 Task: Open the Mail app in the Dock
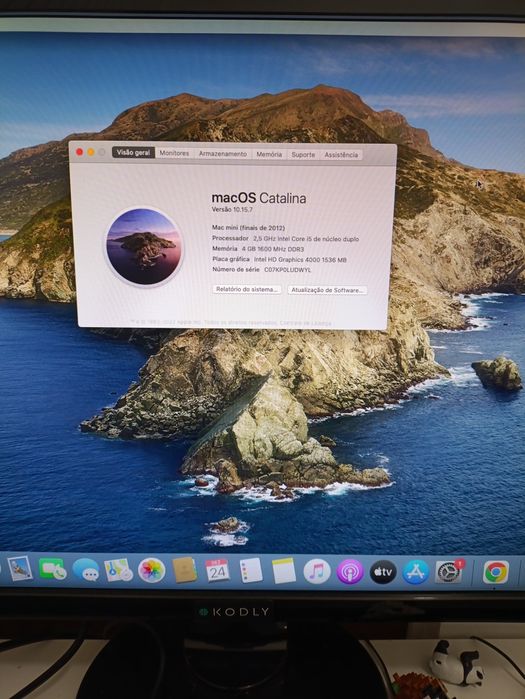click(x=20, y=568)
